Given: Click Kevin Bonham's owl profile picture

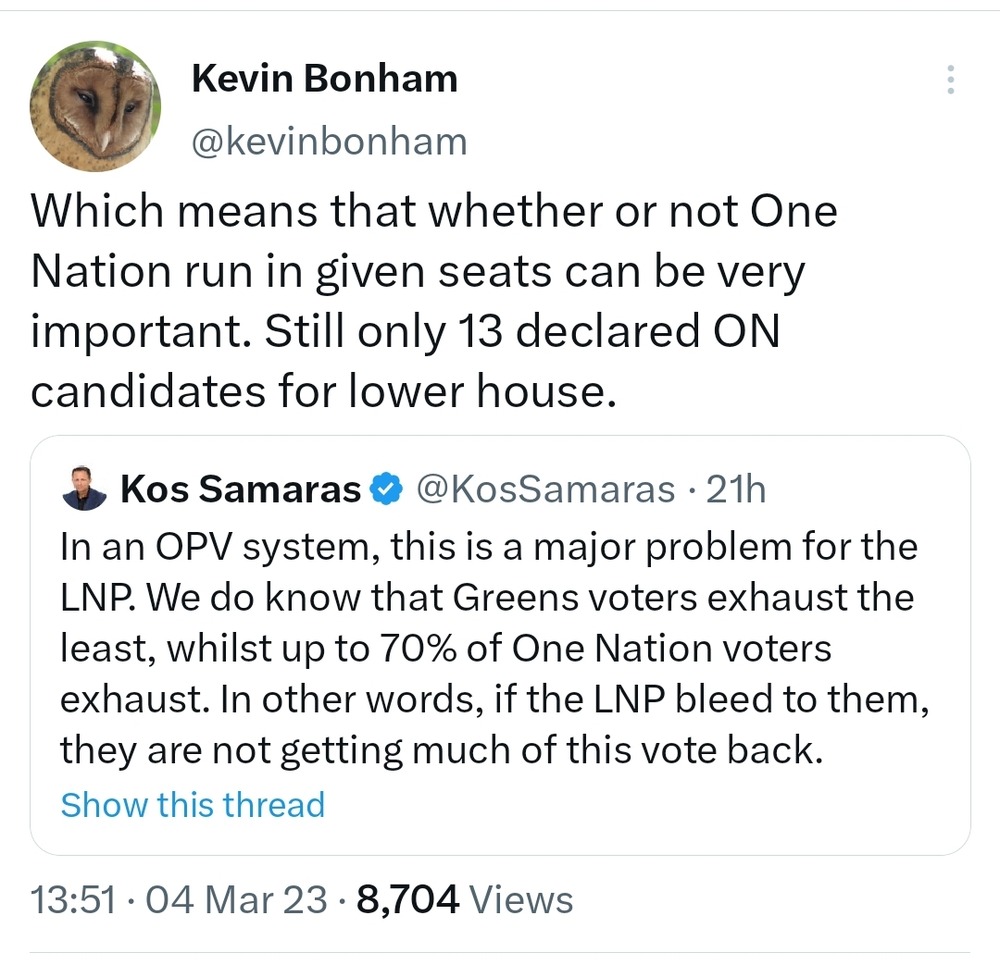Looking at the screenshot, I should (96, 107).
